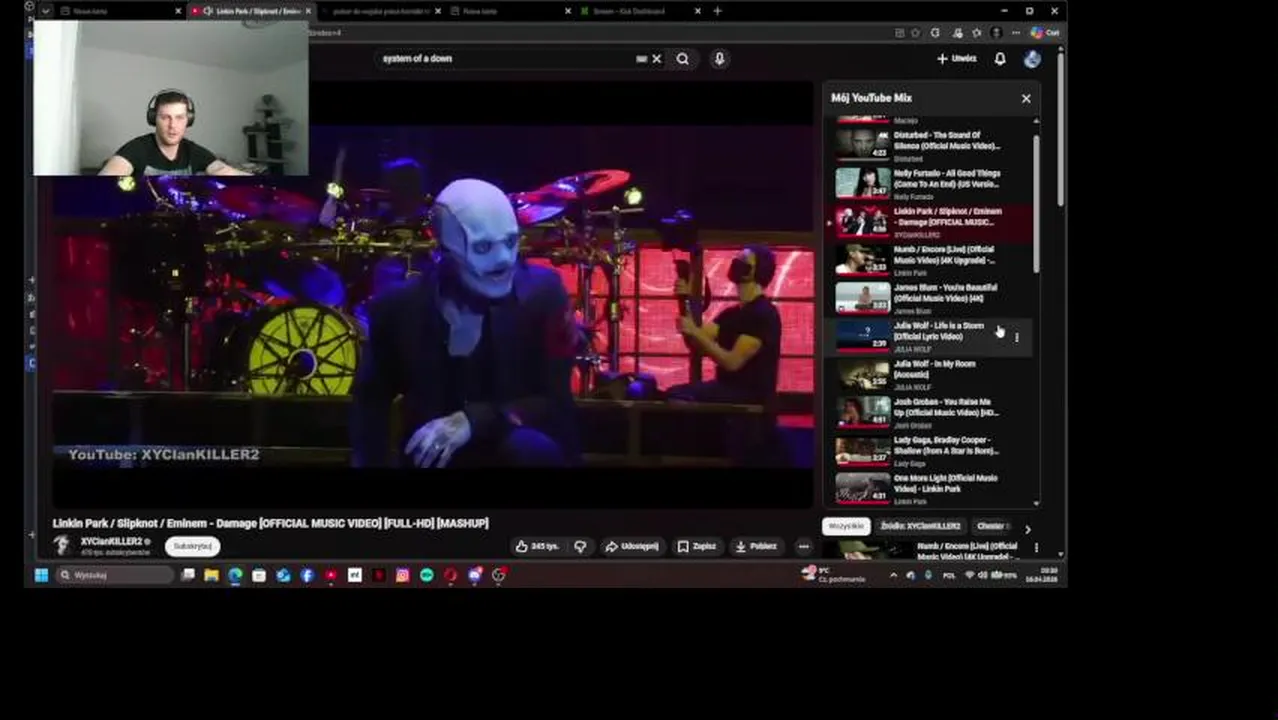The height and width of the screenshot is (720, 1278).
Task: Play Nelly Furtado - All Good Things
Action: [930, 183]
